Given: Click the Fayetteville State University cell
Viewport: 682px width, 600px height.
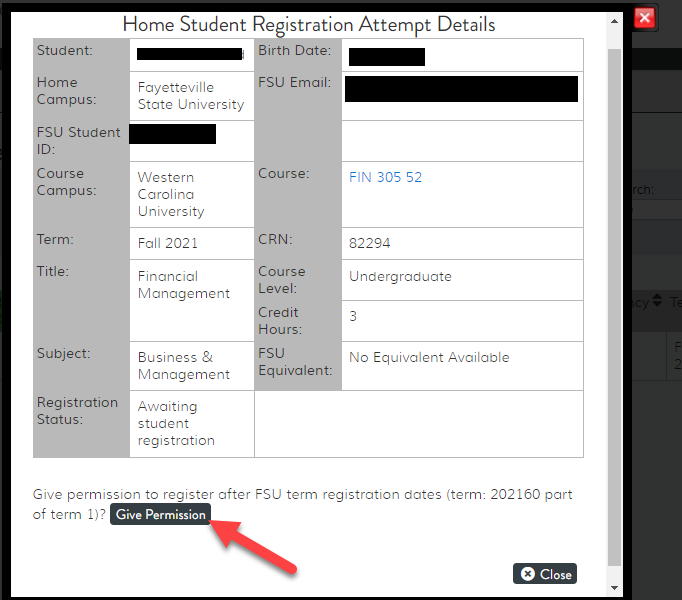Looking at the screenshot, I should (190, 96).
